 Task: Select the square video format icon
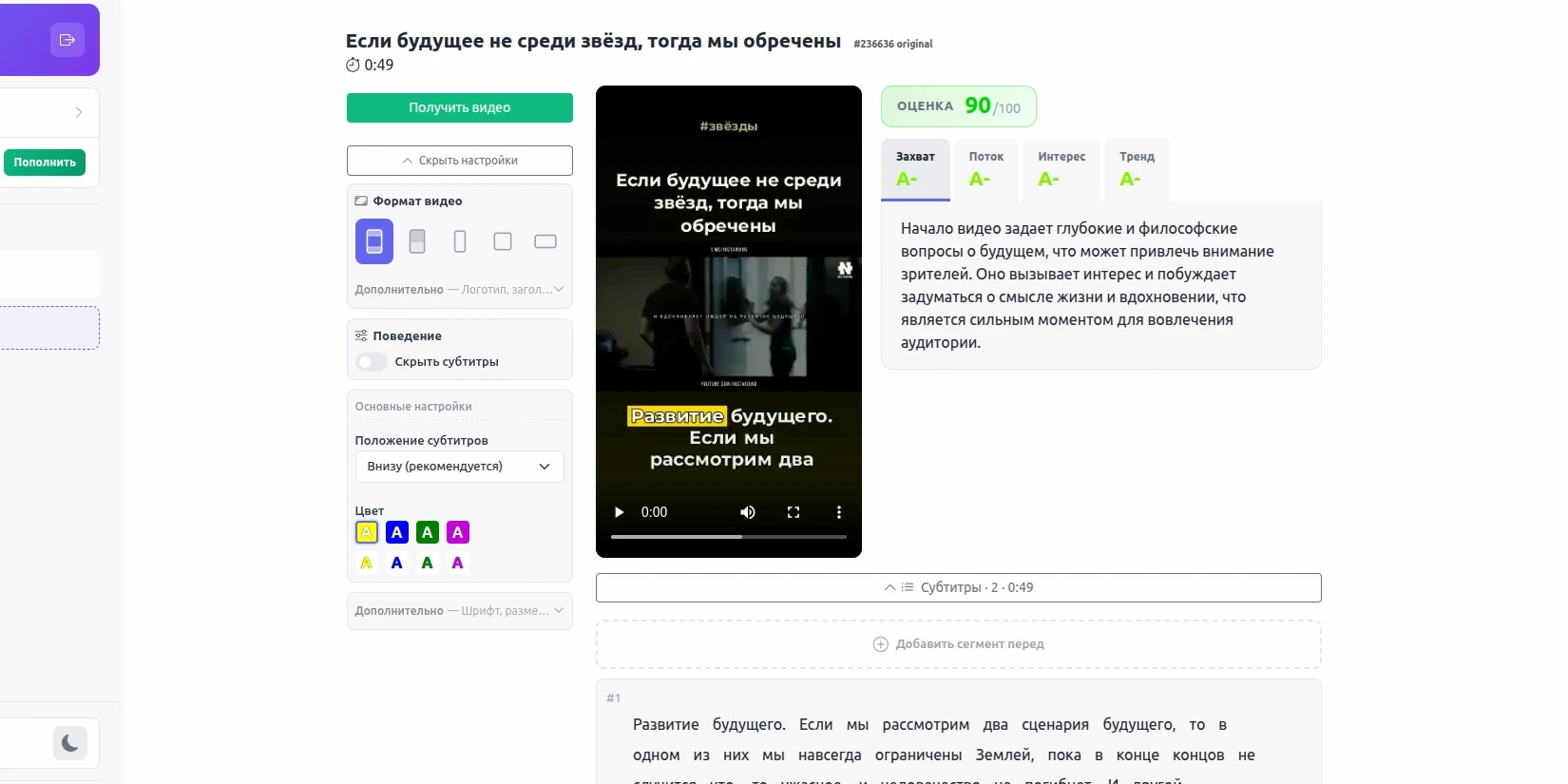[503, 241]
